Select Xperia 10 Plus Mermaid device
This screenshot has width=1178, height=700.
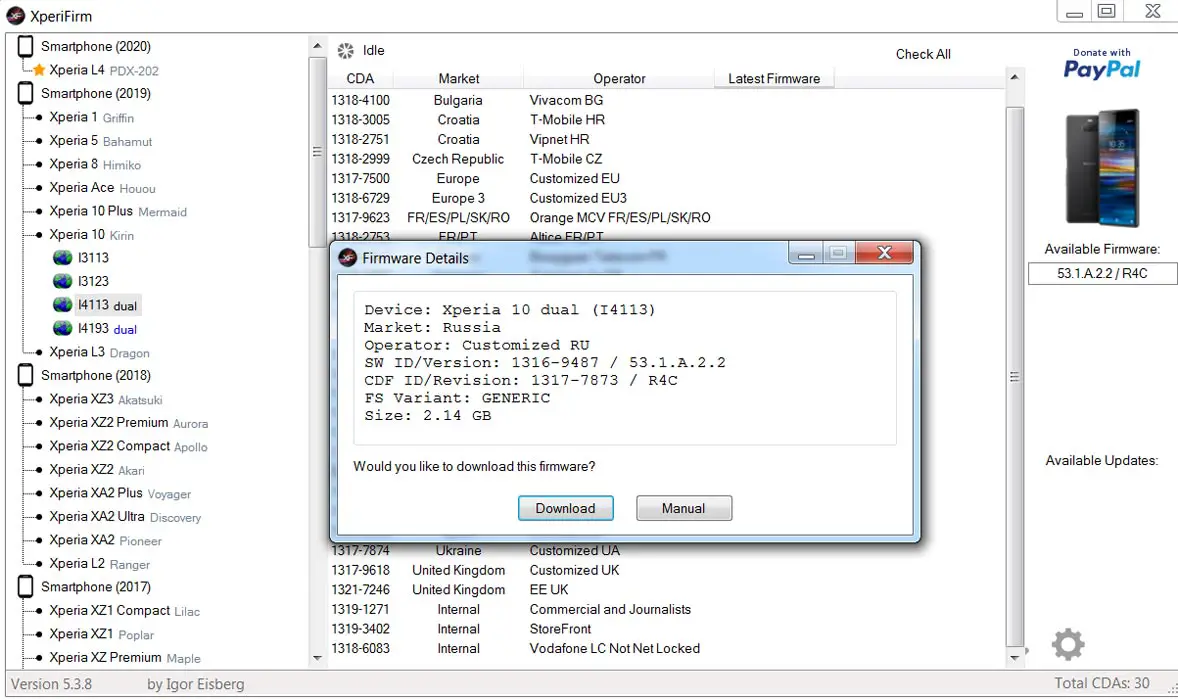pyautogui.click(x=118, y=211)
